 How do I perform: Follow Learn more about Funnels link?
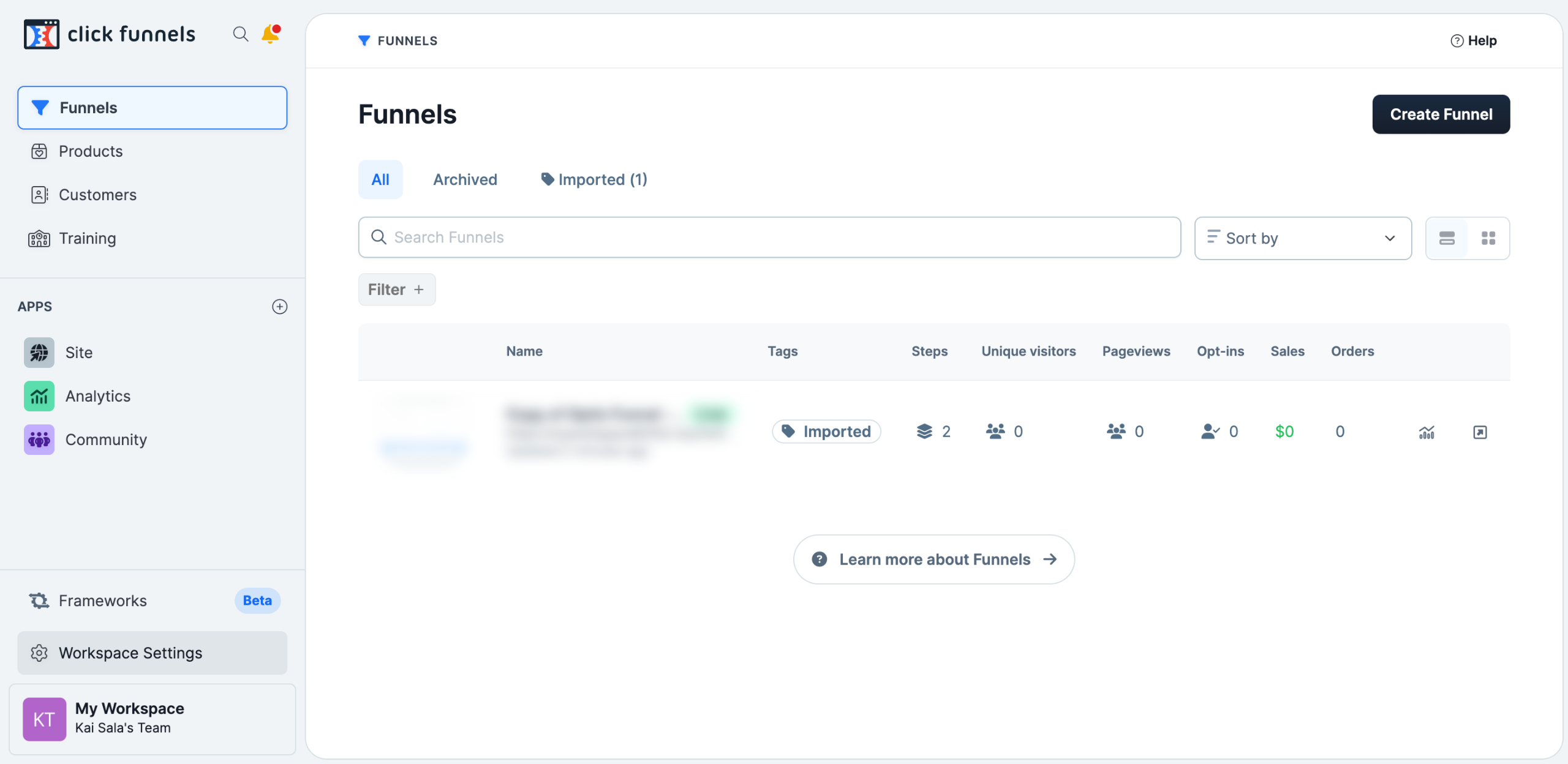(933, 560)
